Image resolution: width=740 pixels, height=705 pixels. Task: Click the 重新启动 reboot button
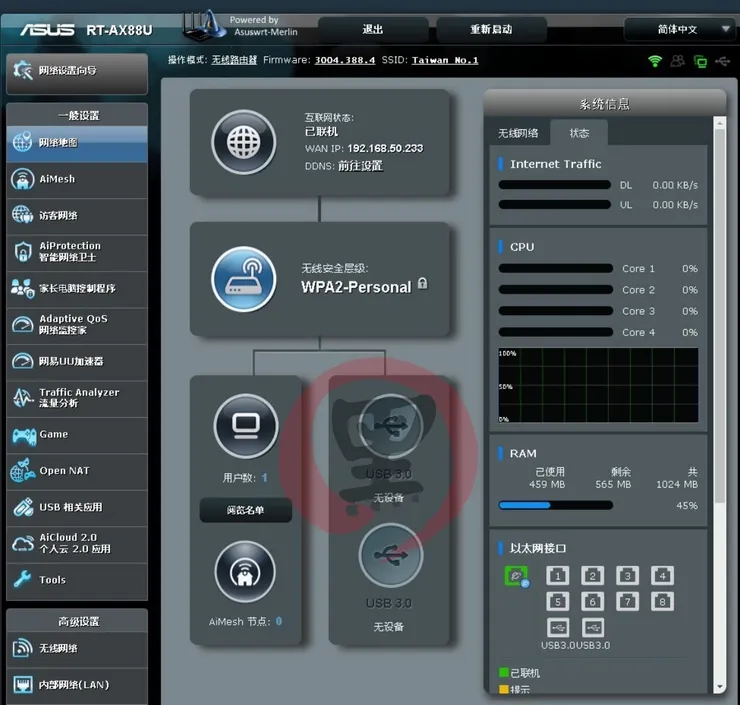491,29
